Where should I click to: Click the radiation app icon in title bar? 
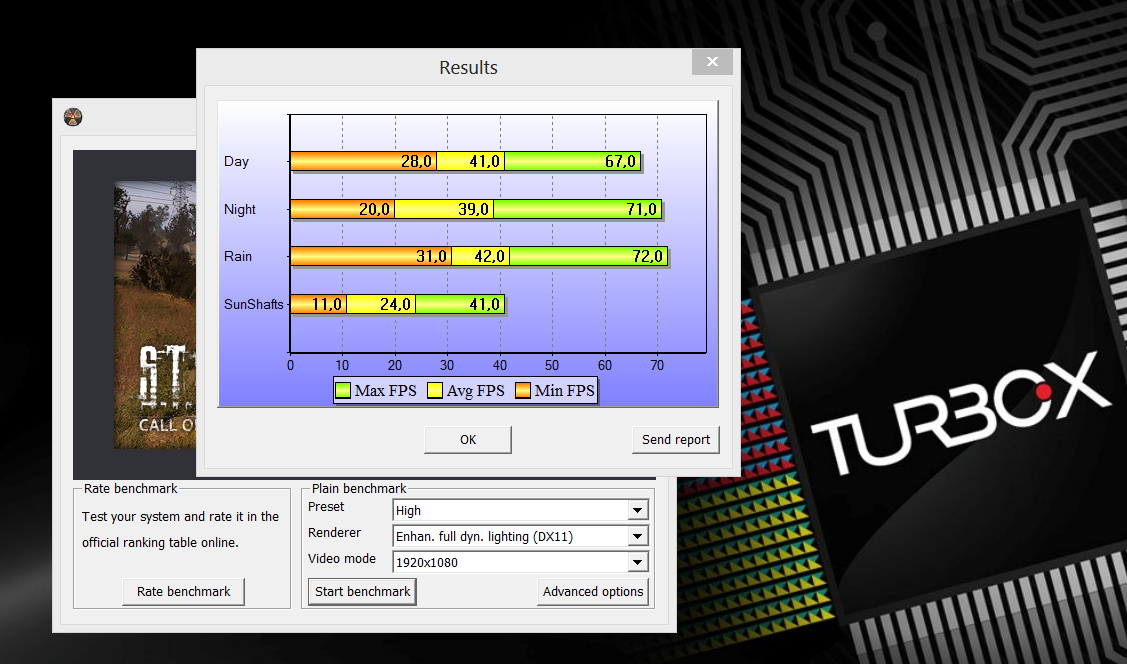pyautogui.click(x=73, y=116)
